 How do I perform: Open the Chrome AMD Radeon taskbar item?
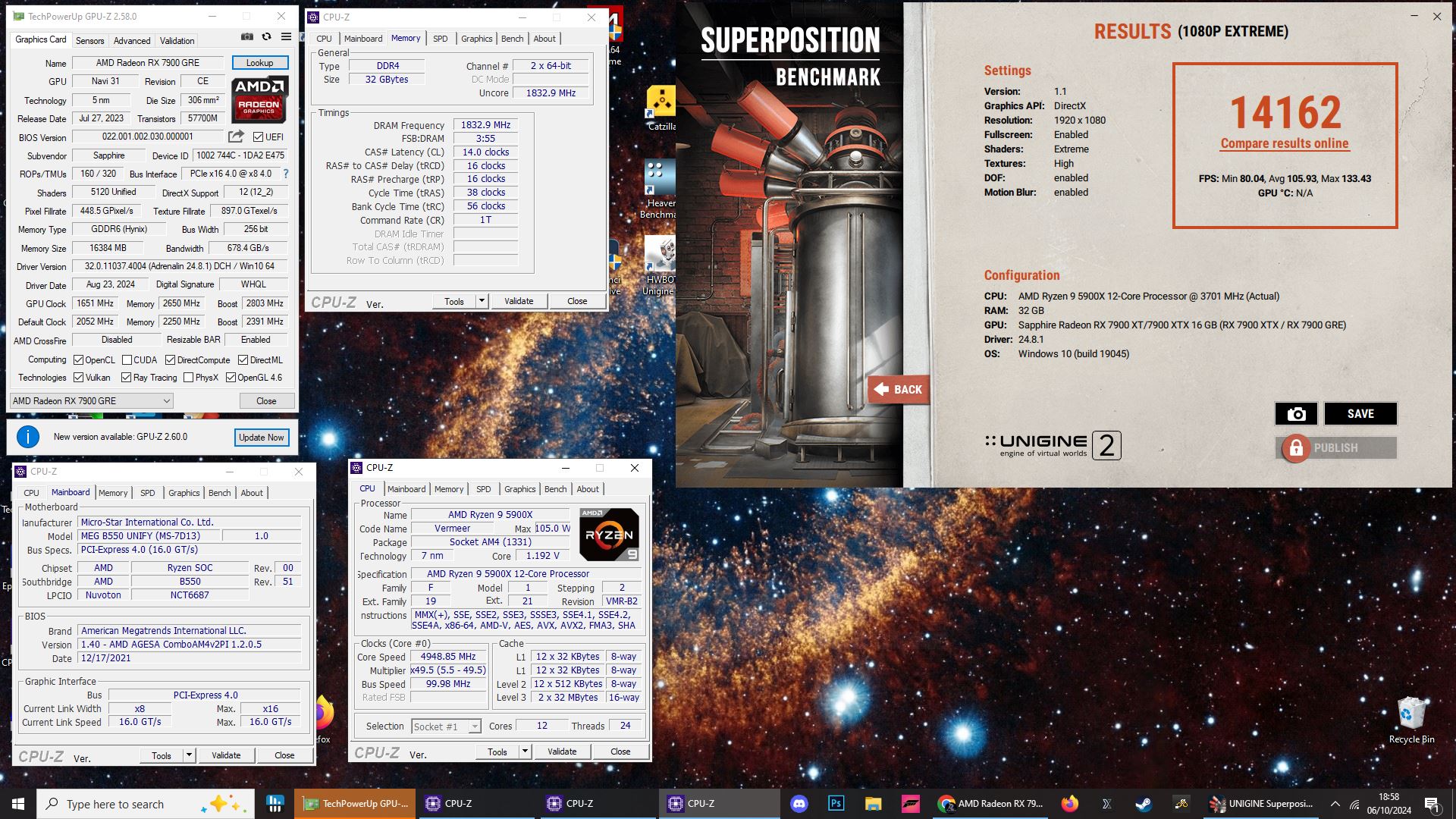tap(990, 804)
